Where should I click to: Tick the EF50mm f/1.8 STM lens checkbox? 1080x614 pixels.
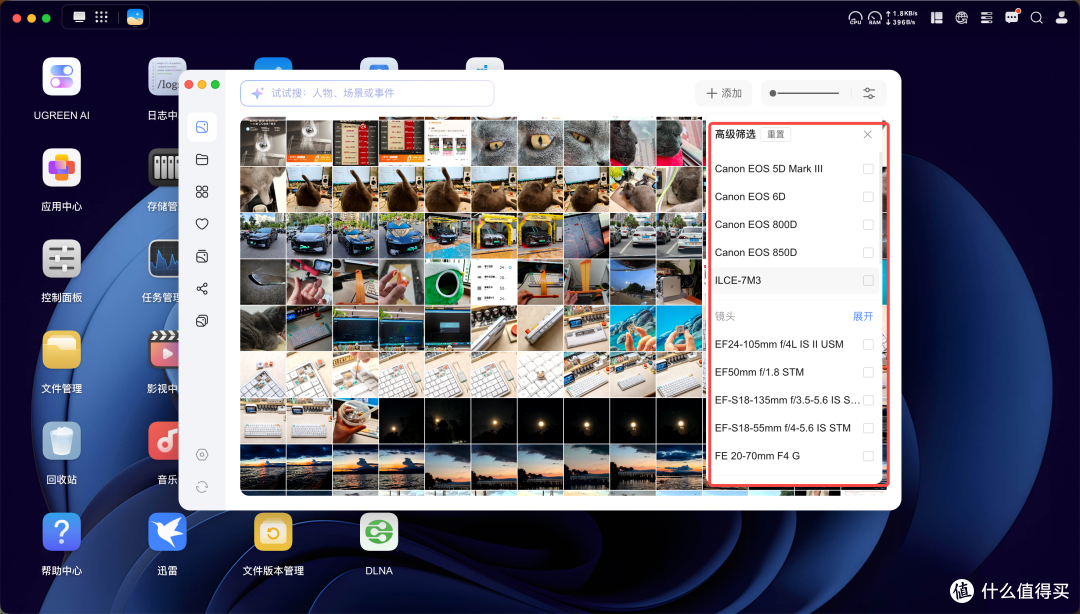point(868,372)
